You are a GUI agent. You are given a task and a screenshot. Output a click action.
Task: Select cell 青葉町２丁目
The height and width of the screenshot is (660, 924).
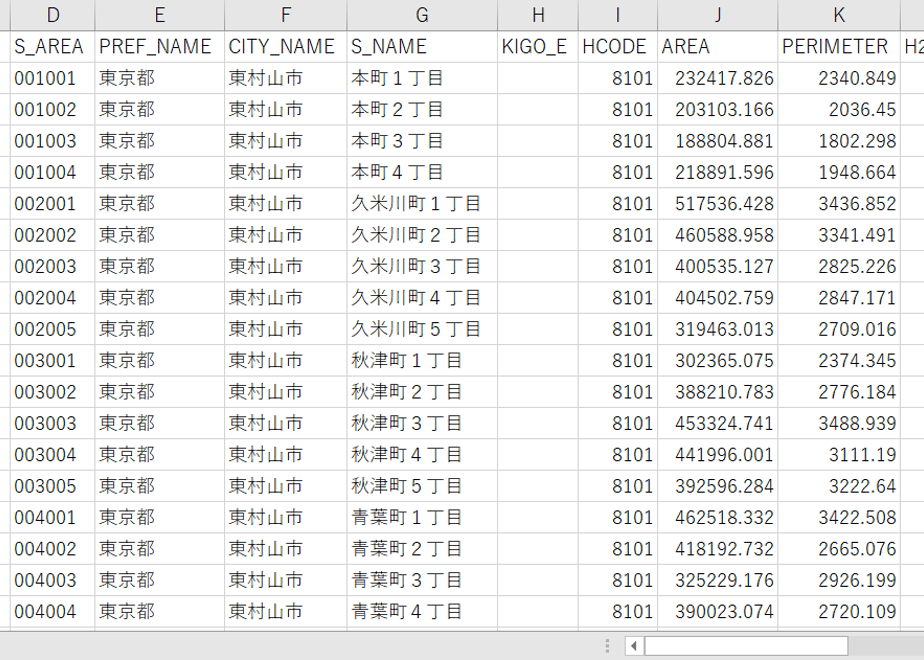tap(422, 549)
